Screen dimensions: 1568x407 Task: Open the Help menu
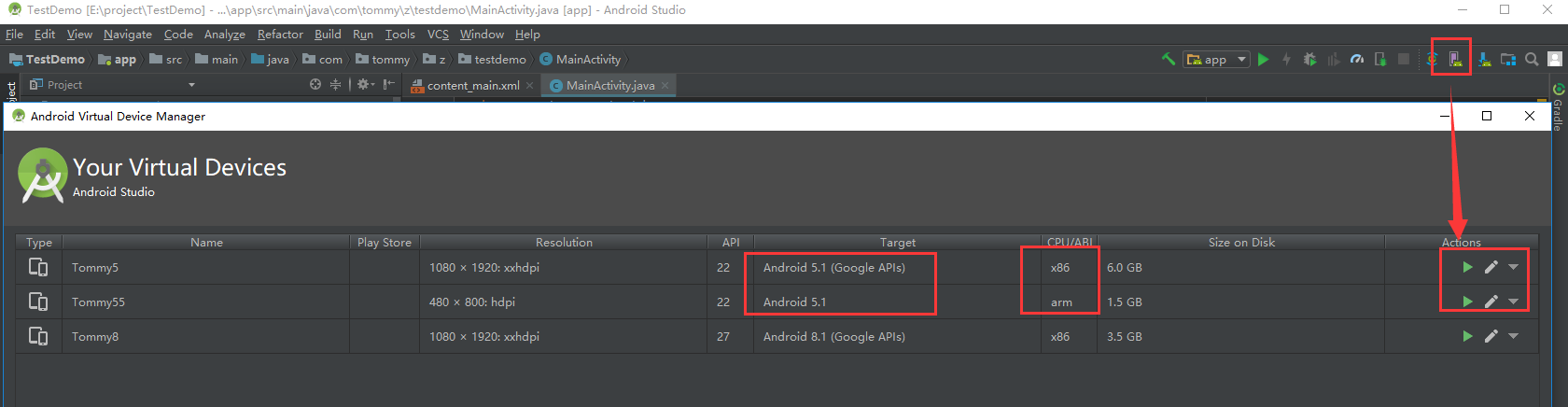click(x=527, y=35)
